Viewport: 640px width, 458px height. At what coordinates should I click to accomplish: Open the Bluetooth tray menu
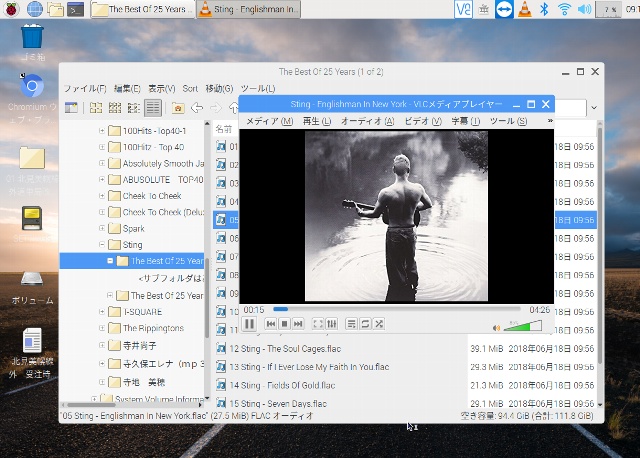[x=544, y=9]
